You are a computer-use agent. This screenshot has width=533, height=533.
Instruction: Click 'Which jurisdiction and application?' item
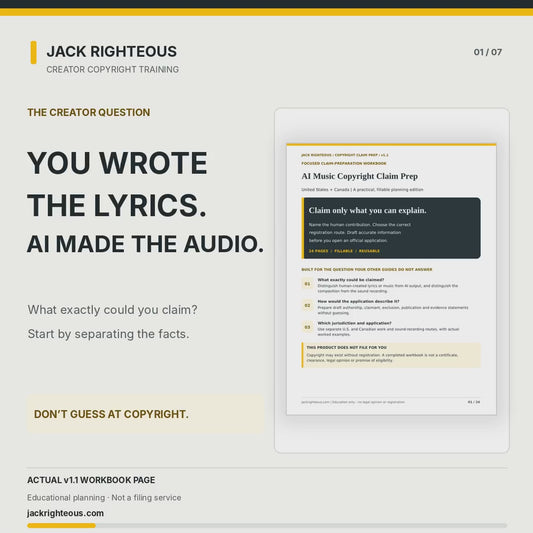click(355, 323)
